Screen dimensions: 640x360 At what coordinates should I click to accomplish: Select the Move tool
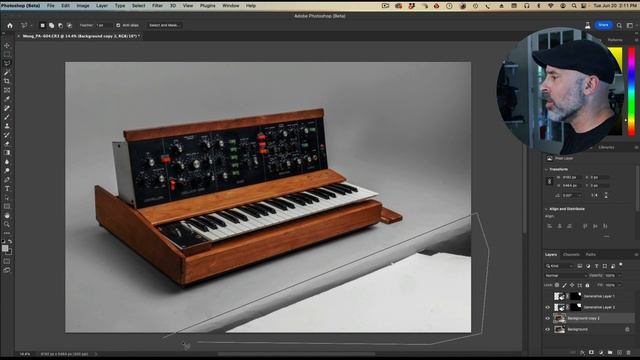click(x=7, y=45)
